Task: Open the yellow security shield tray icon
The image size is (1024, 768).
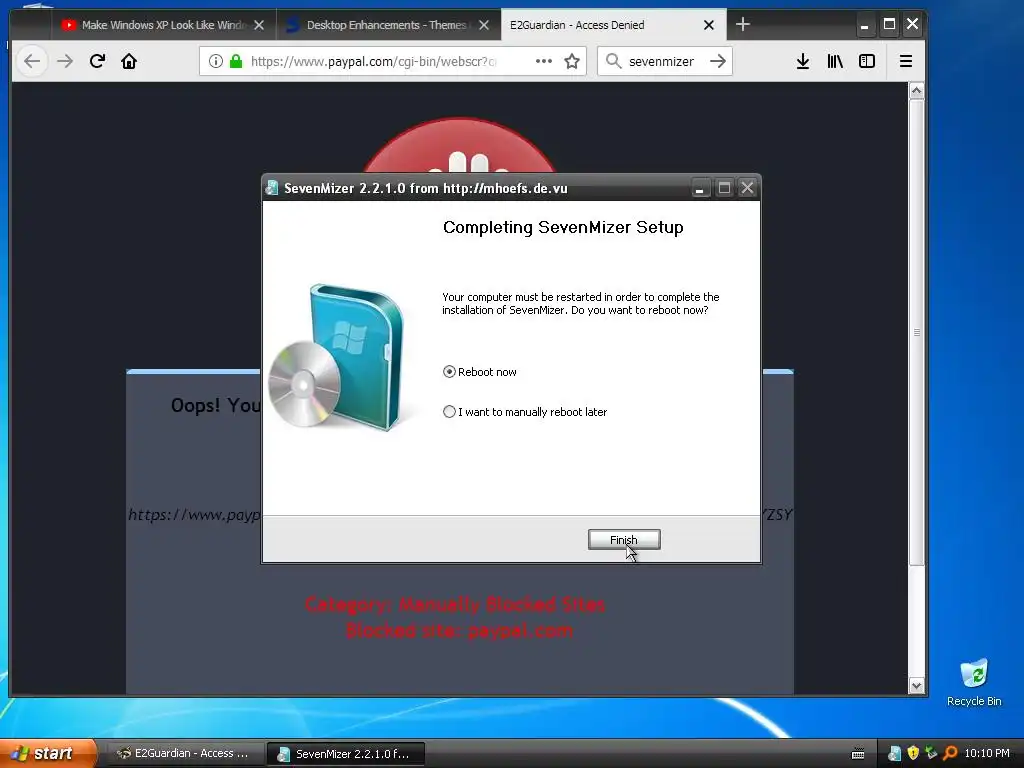Action: click(x=913, y=754)
